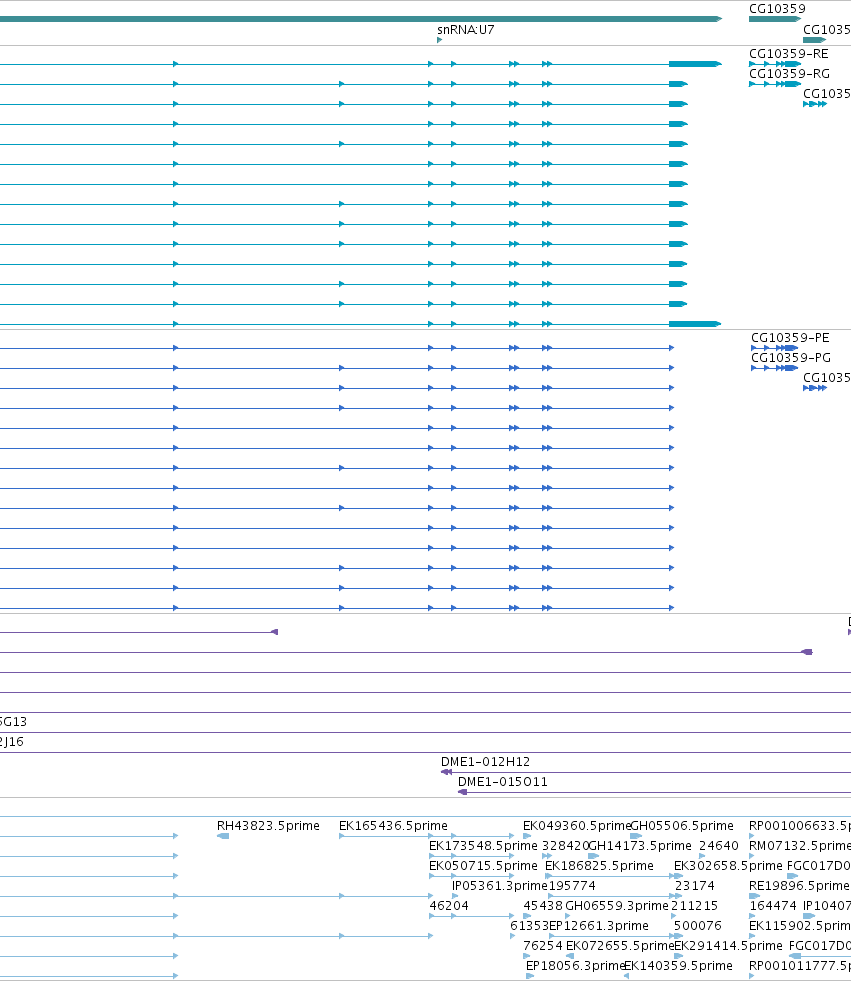The width and height of the screenshot is (851, 981).
Task: Select EST label IP05361.3prime
Action: 500,886
